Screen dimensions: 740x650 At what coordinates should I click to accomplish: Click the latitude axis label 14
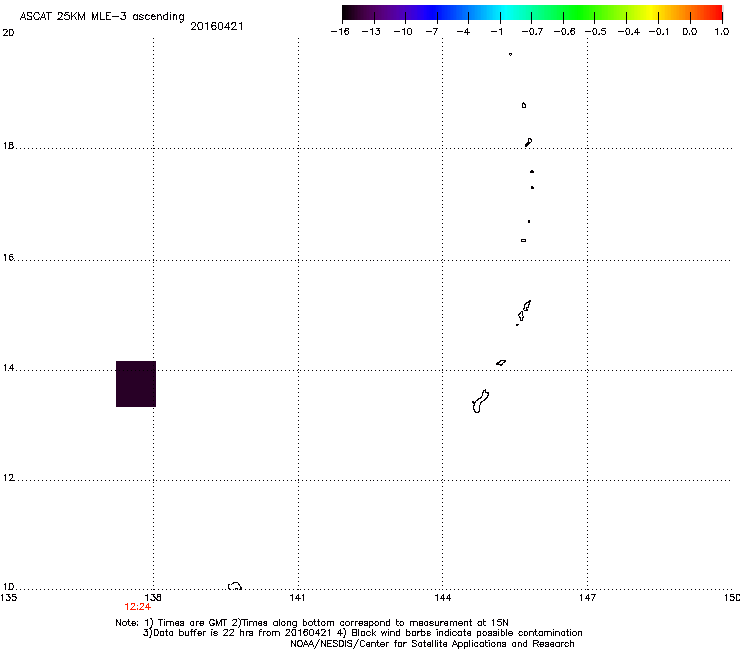click(8, 368)
